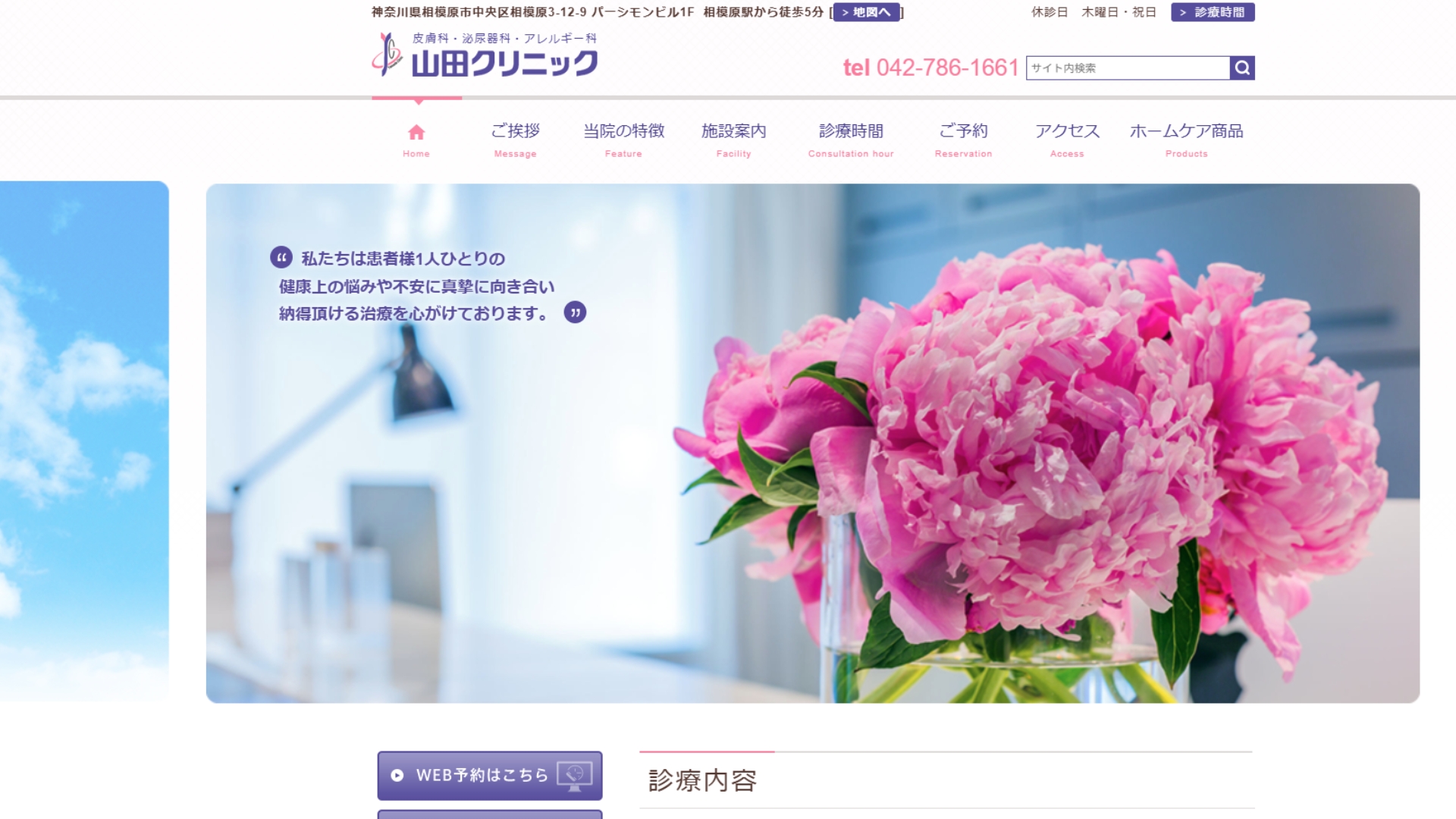Click the 地図へ map link

868,12
